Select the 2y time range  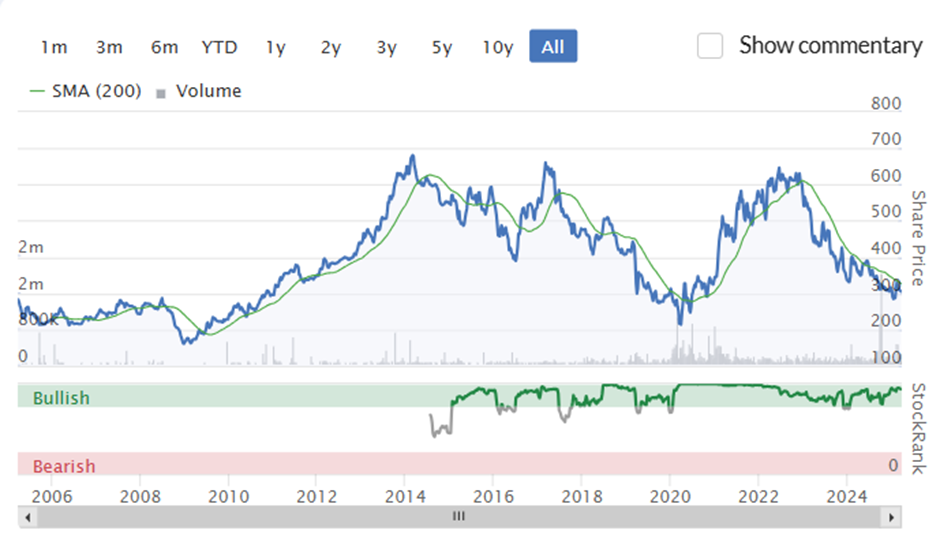pos(331,47)
